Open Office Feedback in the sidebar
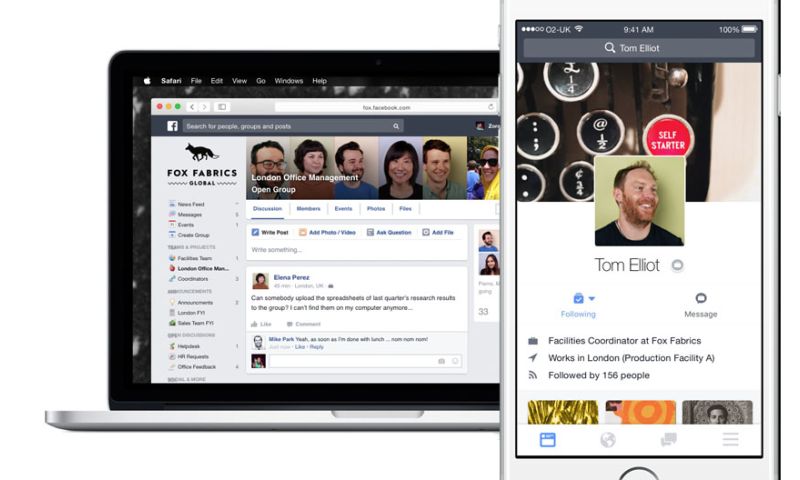 pos(197,366)
